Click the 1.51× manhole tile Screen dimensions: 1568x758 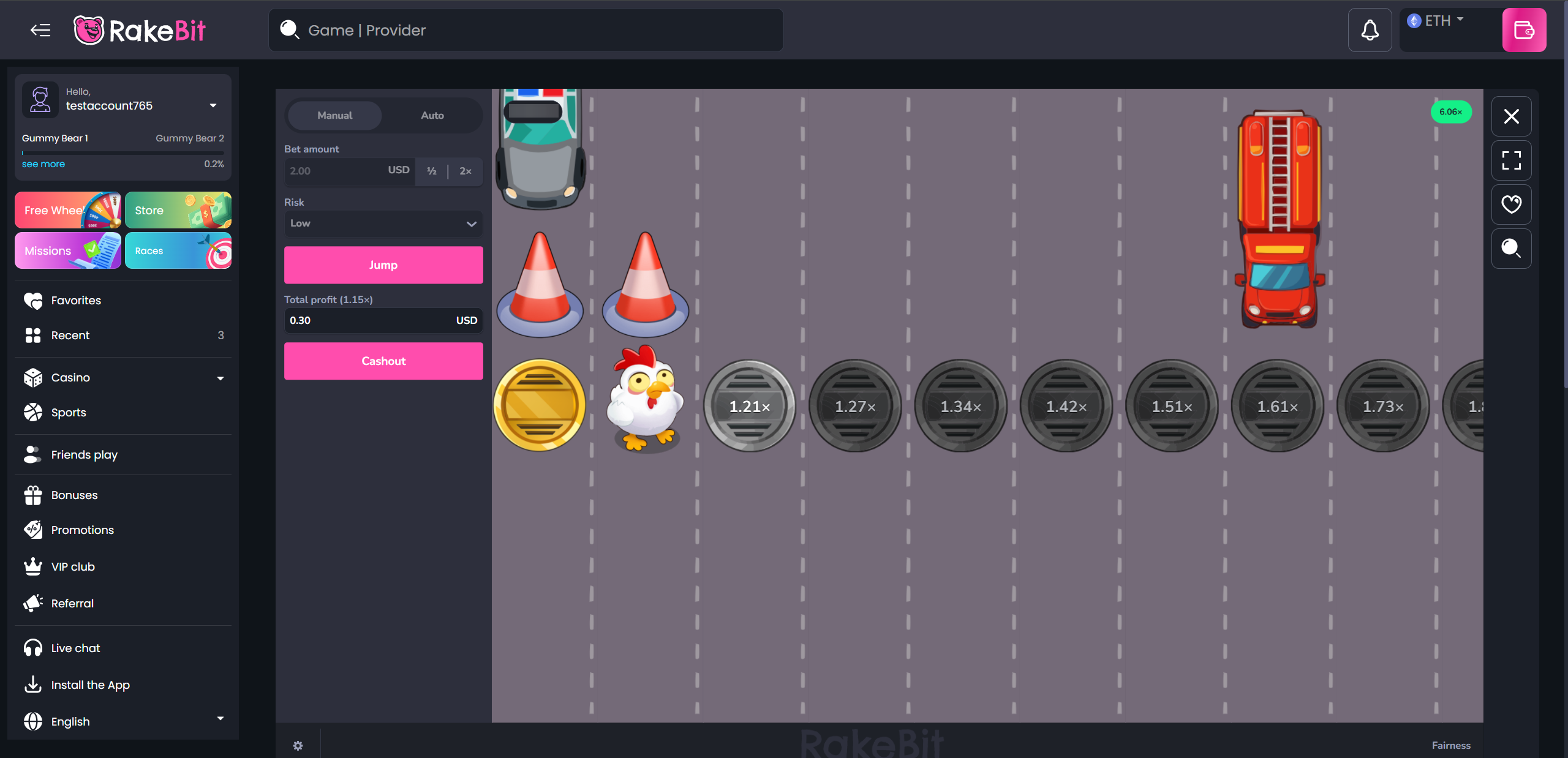click(x=1172, y=406)
